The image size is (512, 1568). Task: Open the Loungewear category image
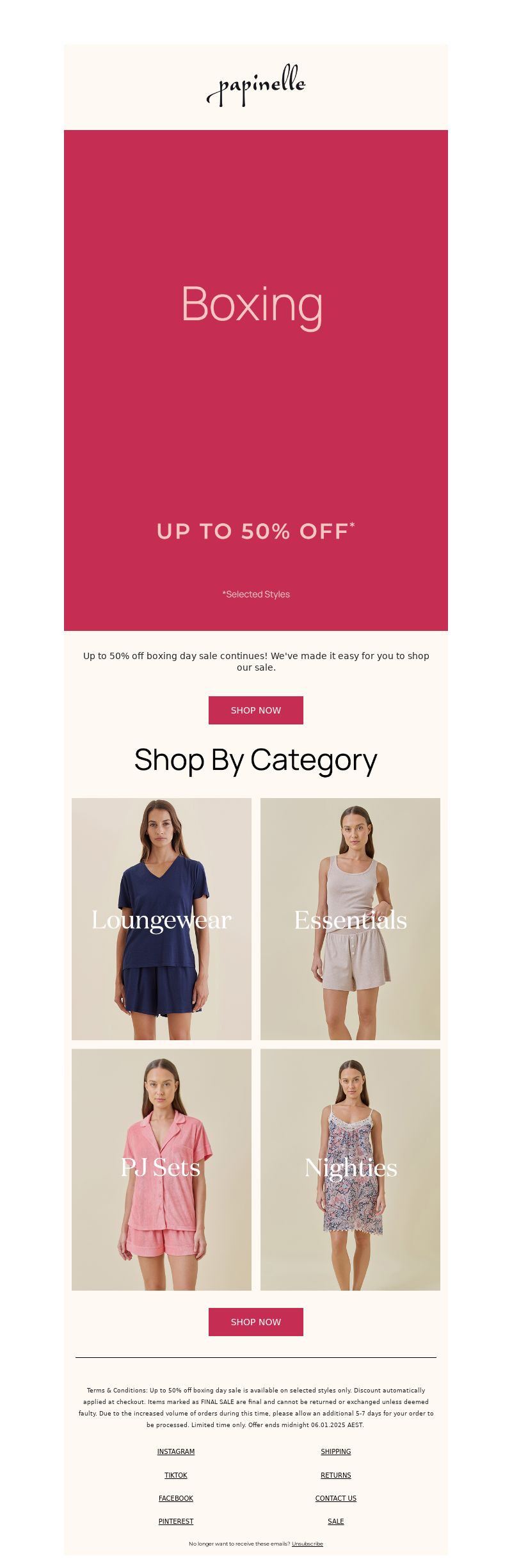coord(161,919)
